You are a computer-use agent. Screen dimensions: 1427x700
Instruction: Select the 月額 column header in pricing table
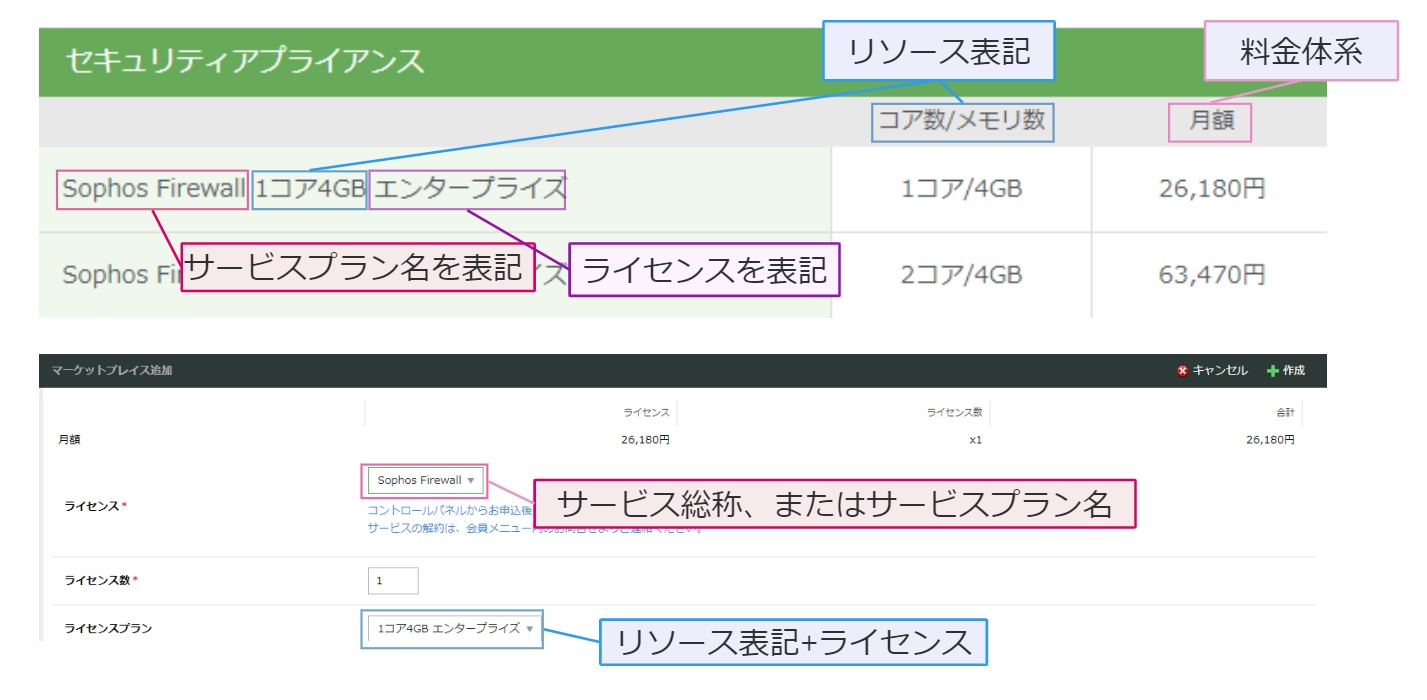1211,122
